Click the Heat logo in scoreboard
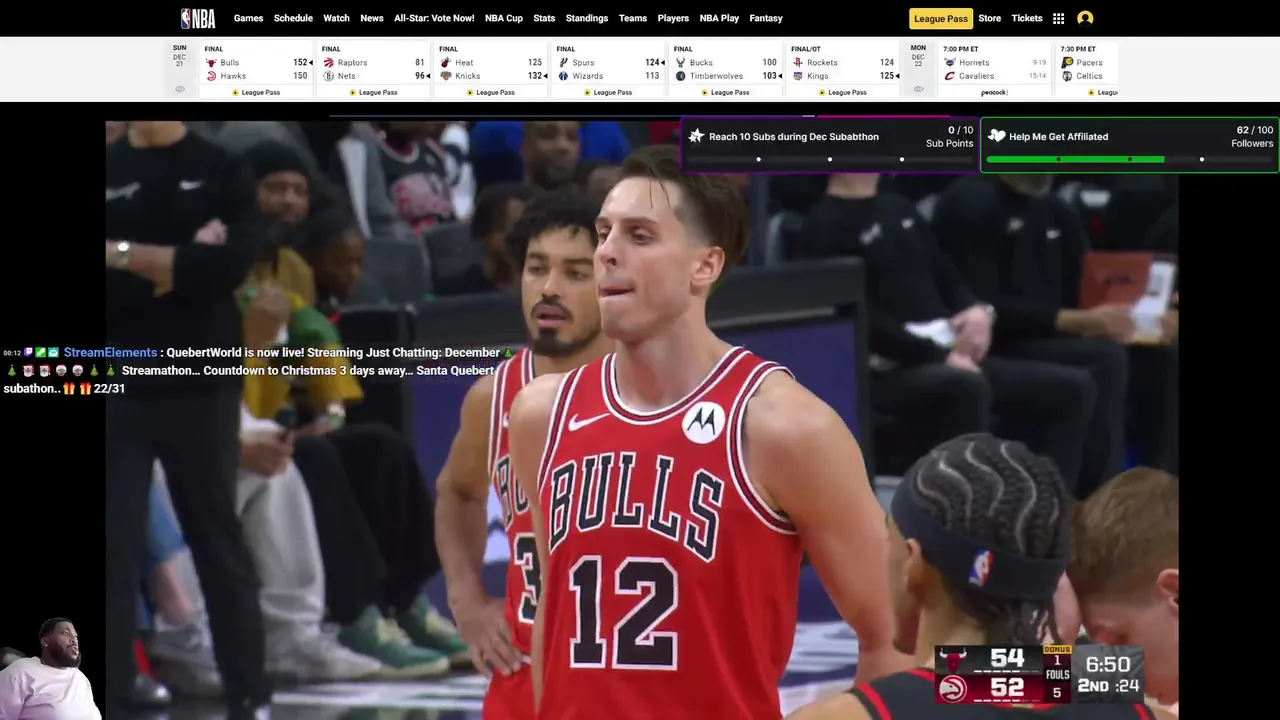 click(446, 63)
